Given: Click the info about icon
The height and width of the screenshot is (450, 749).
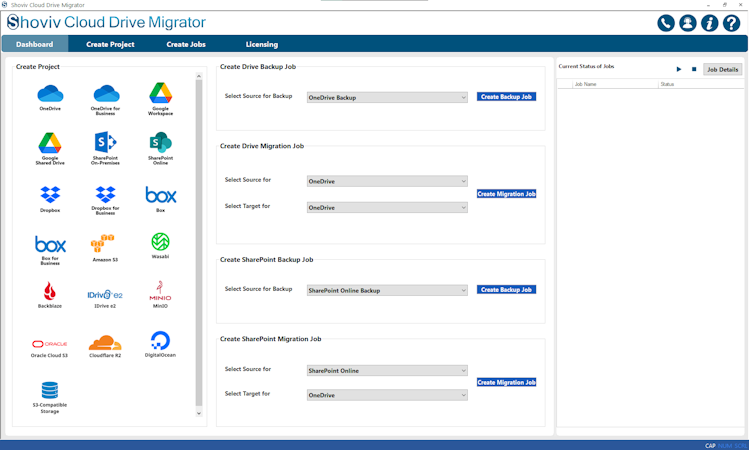Looking at the screenshot, I should coord(709,23).
